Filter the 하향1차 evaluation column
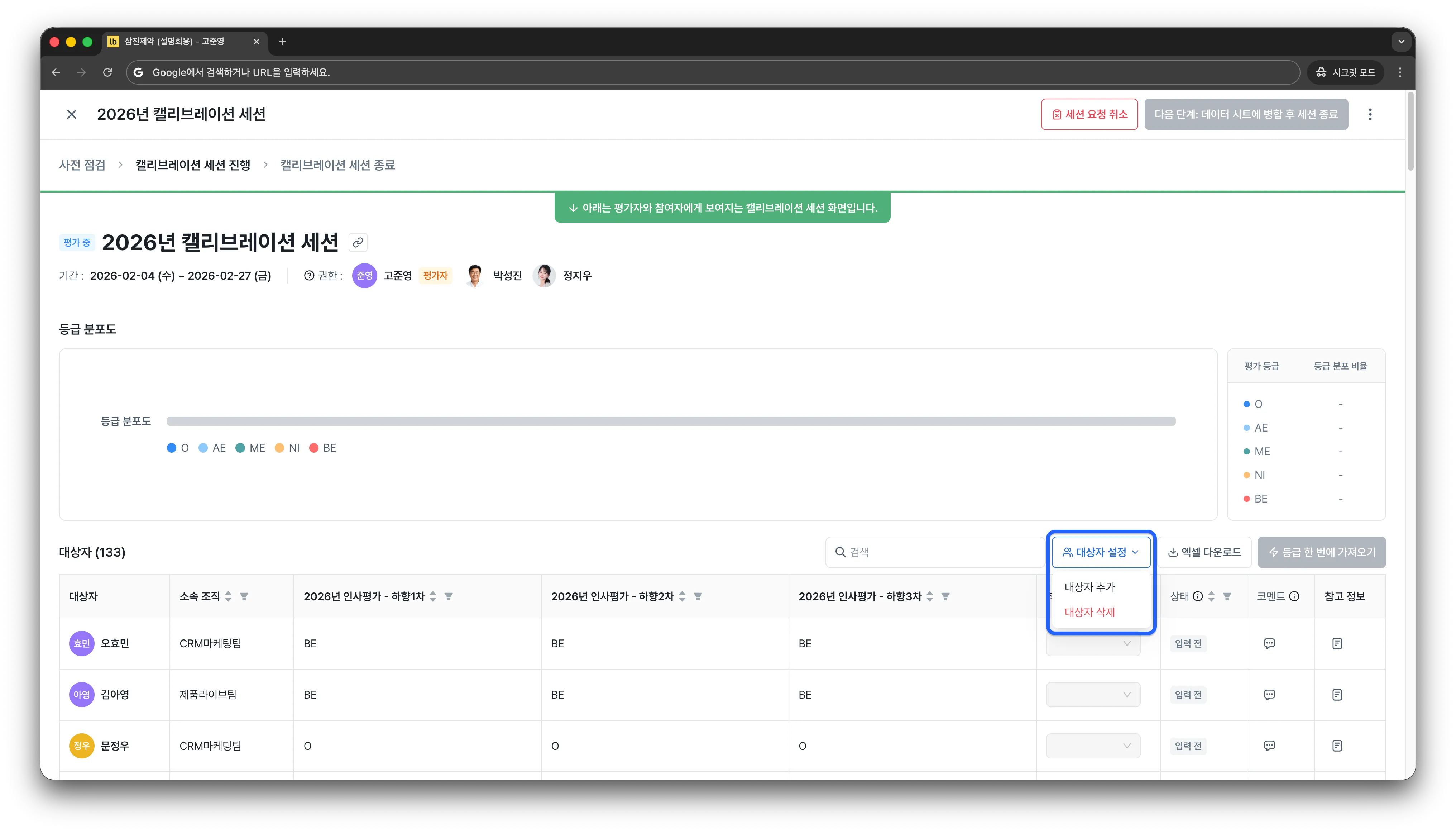 (449, 596)
